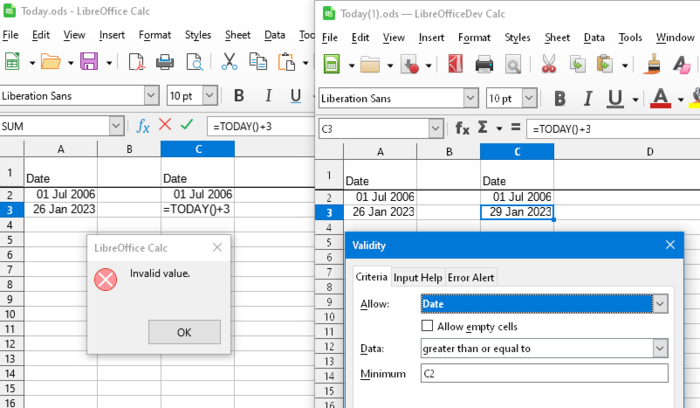Open font size dropdown in LibreOfficeDev window

(531, 99)
